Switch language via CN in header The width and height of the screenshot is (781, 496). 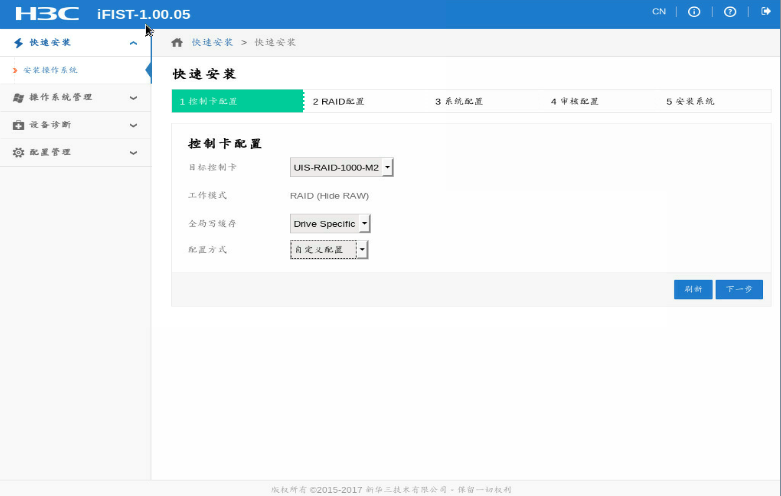point(658,12)
